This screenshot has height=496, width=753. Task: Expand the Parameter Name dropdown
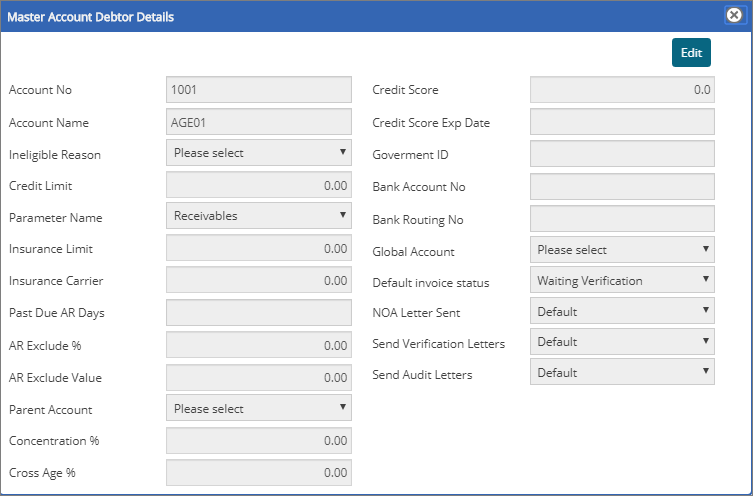(259, 216)
